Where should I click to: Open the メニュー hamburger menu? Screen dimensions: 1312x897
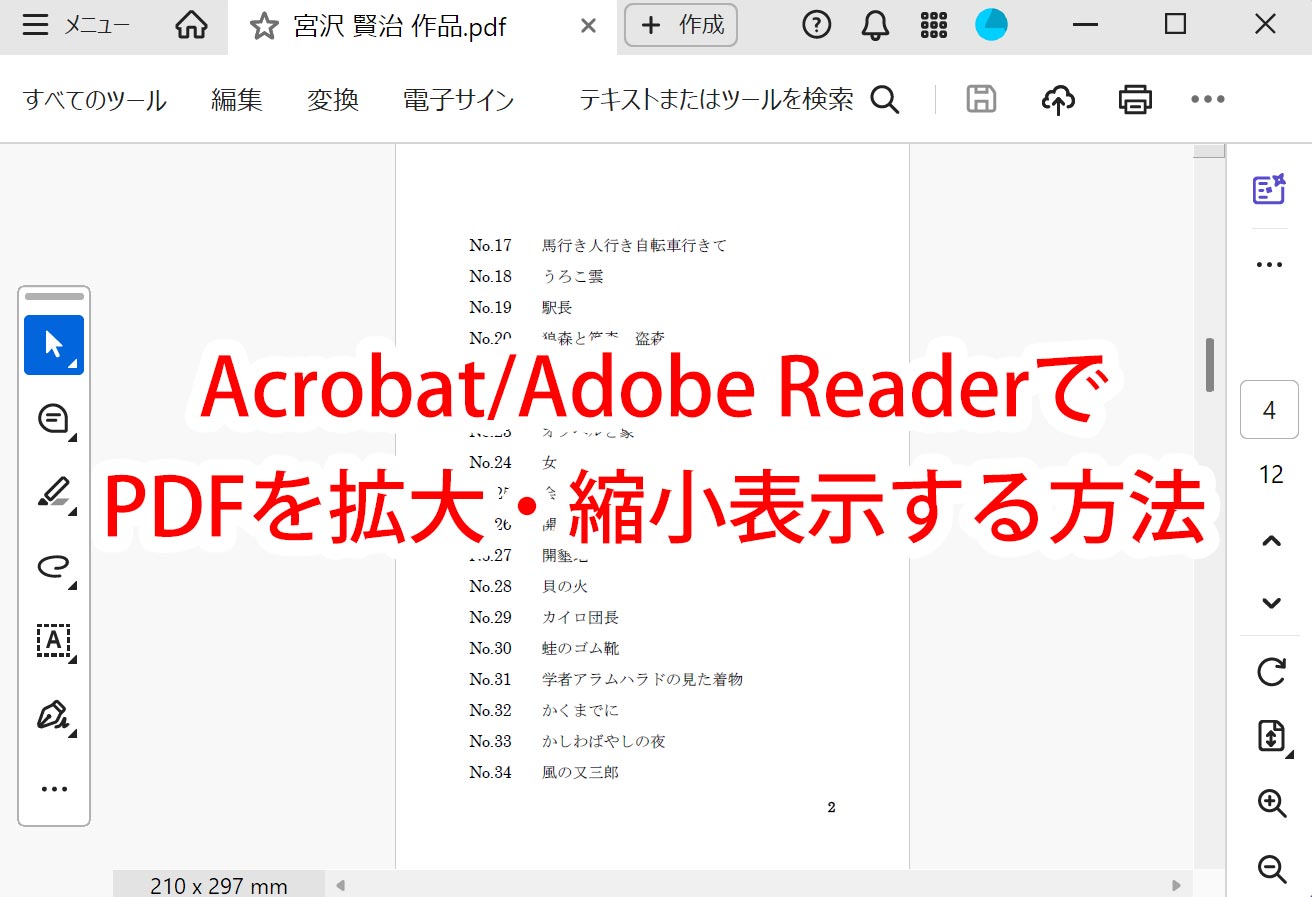(76, 26)
